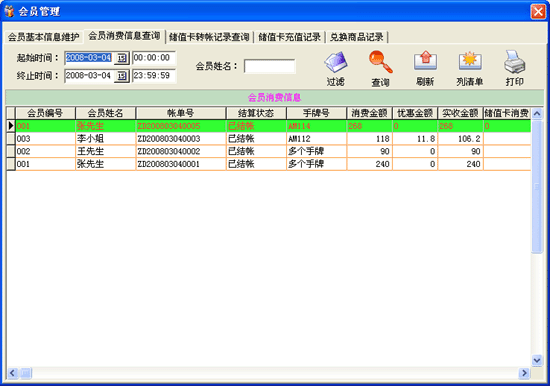Open the 列清单 list icon
Screen dimensions: 550x386
(470, 61)
